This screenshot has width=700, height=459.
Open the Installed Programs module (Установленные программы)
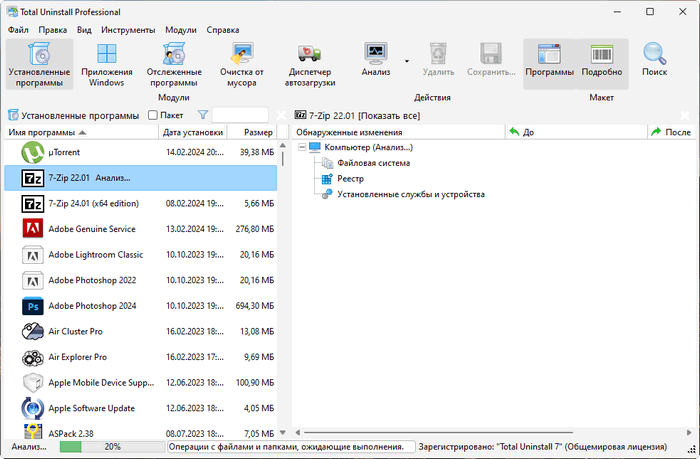coord(39,64)
